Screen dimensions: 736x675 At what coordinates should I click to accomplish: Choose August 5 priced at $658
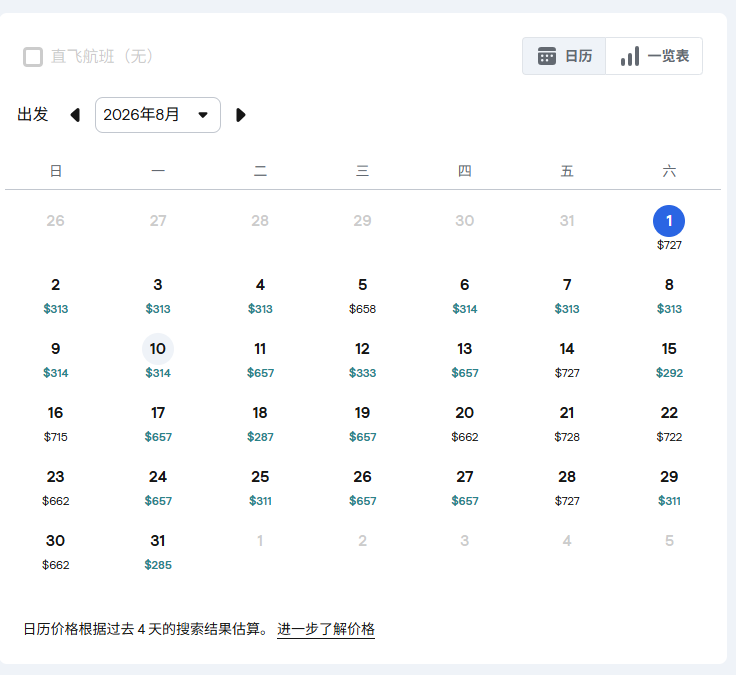click(x=362, y=294)
